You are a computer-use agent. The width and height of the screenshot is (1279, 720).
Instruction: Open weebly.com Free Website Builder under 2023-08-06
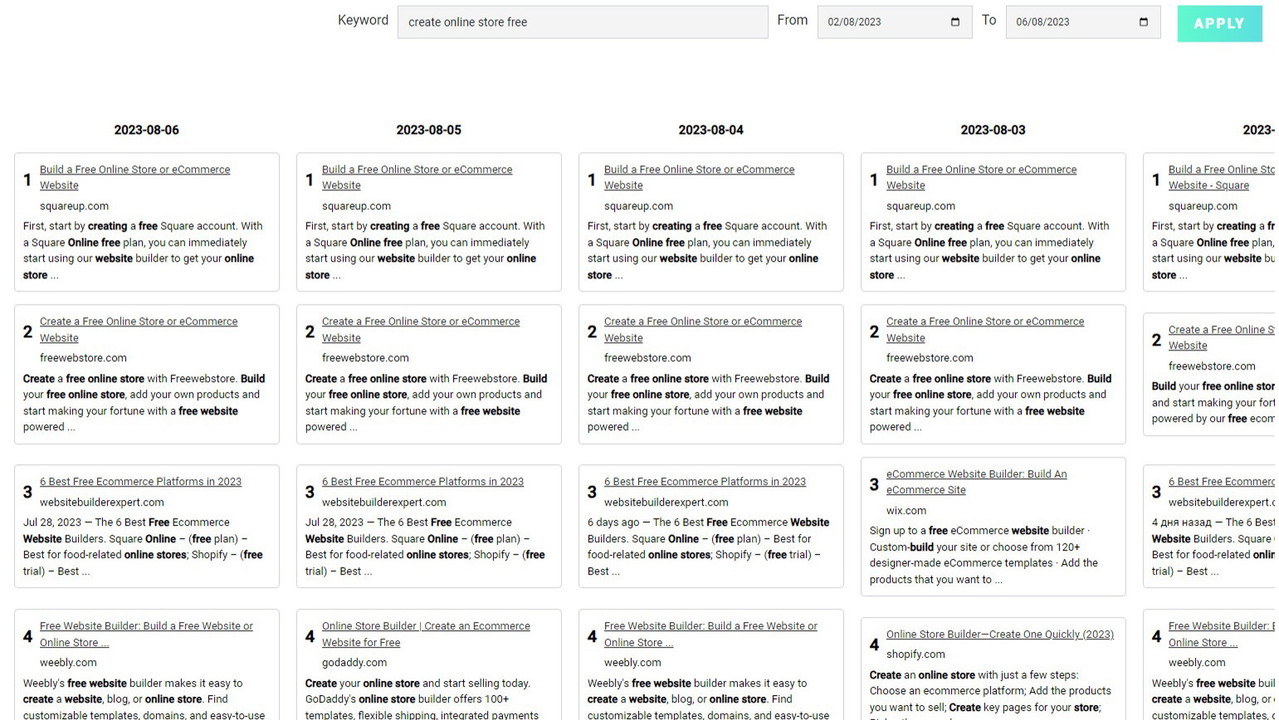click(x=146, y=627)
